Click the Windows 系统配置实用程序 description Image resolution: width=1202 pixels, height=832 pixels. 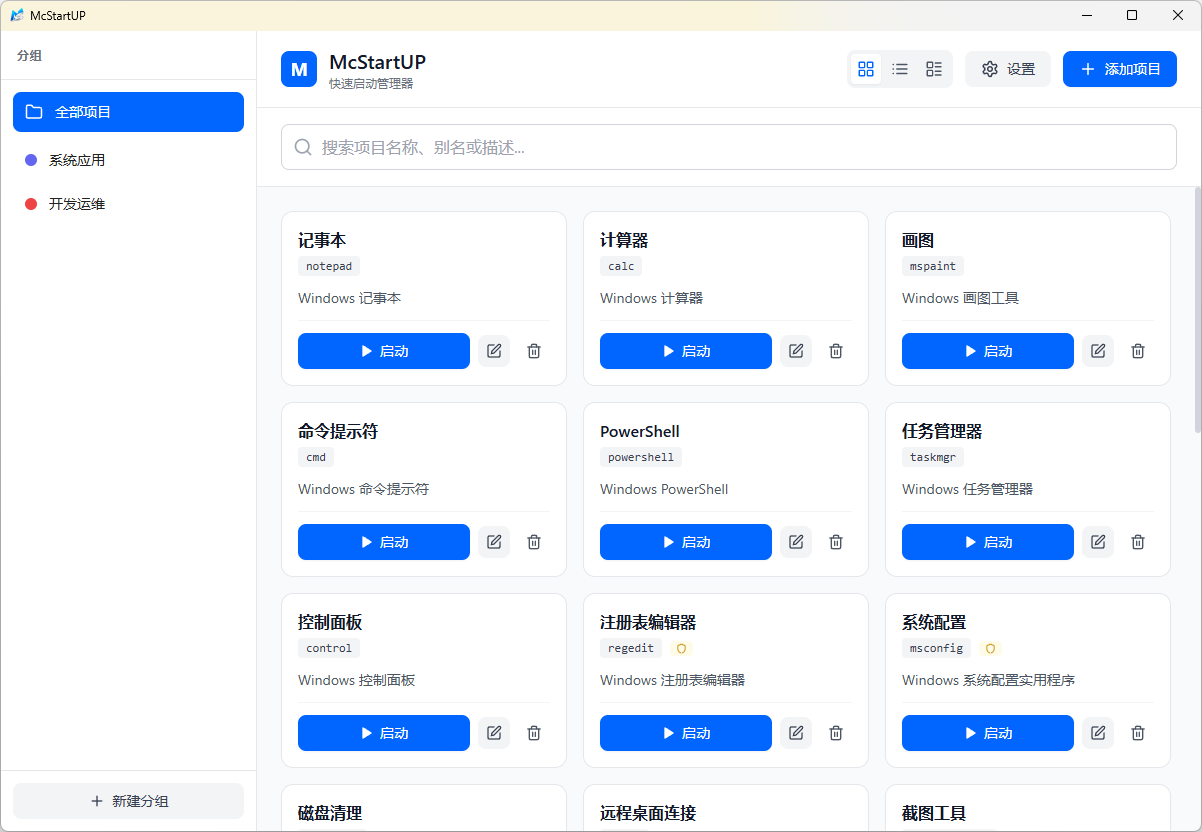click(x=988, y=680)
